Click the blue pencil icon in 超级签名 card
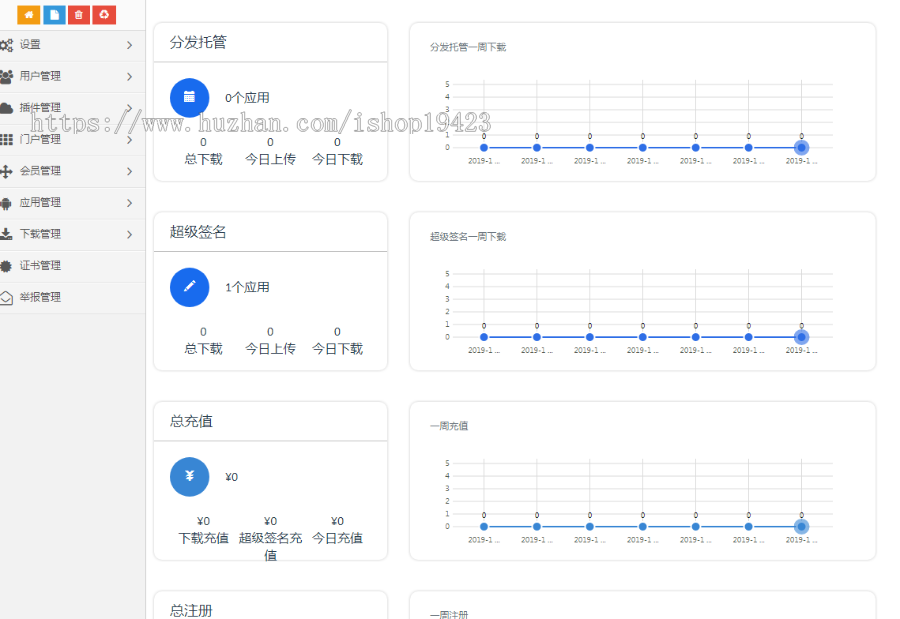Image resolution: width=900 pixels, height=619 pixels. [189, 287]
